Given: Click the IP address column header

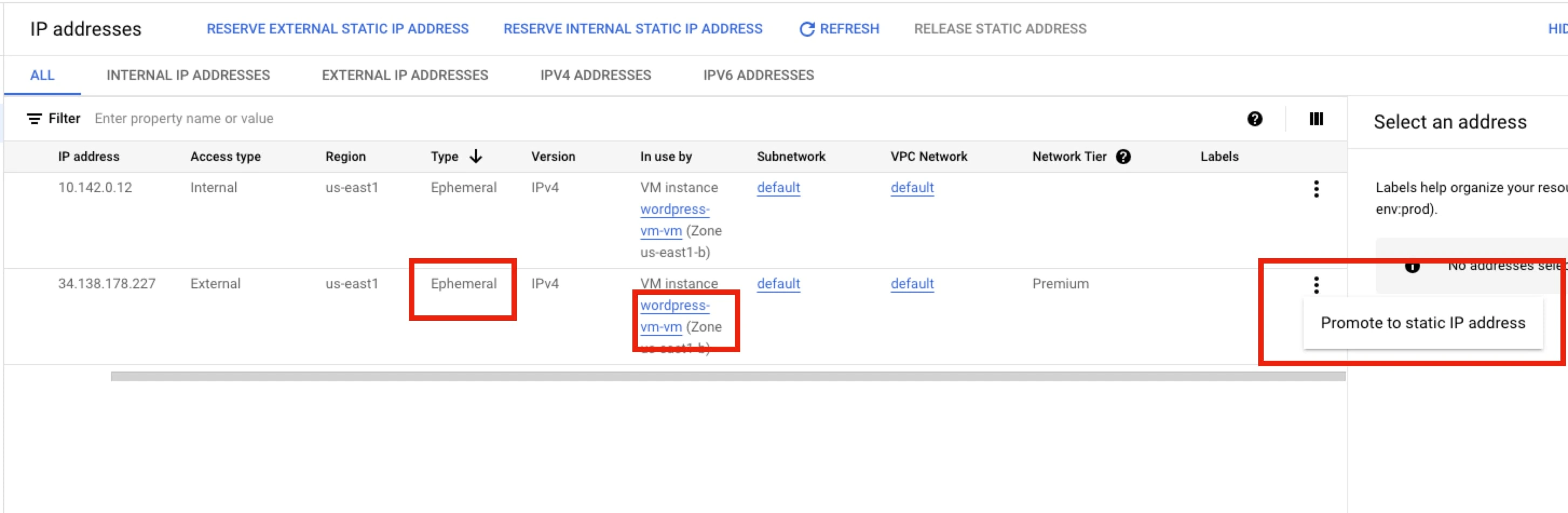Looking at the screenshot, I should click(x=88, y=157).
